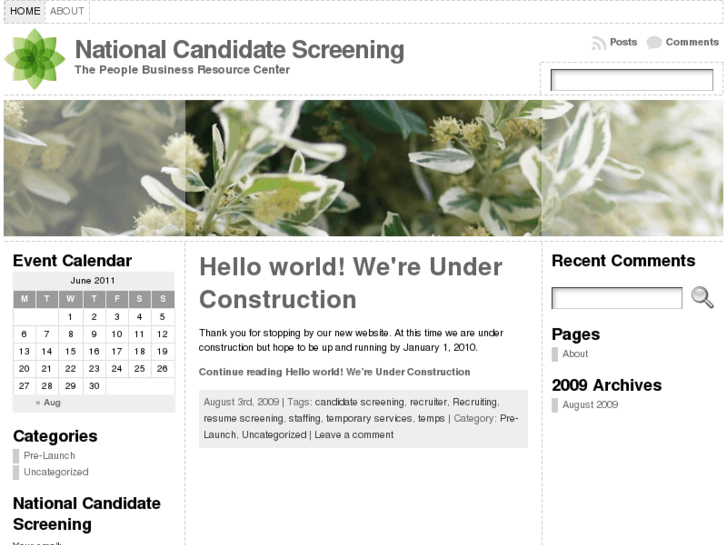727x545 pixels.
Task: Click Continue reading Hello world link
Action: 334,372
